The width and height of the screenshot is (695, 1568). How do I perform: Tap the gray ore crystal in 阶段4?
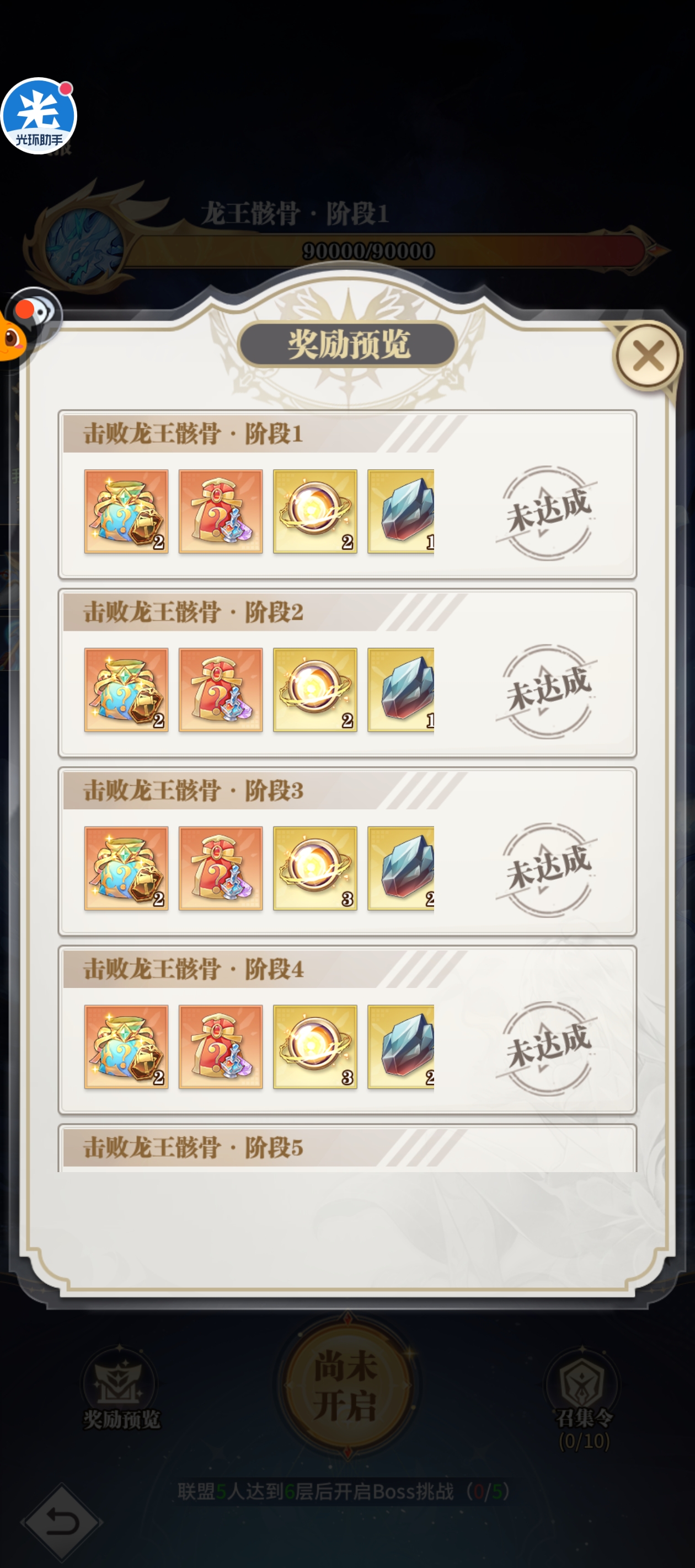[401, 1047]
